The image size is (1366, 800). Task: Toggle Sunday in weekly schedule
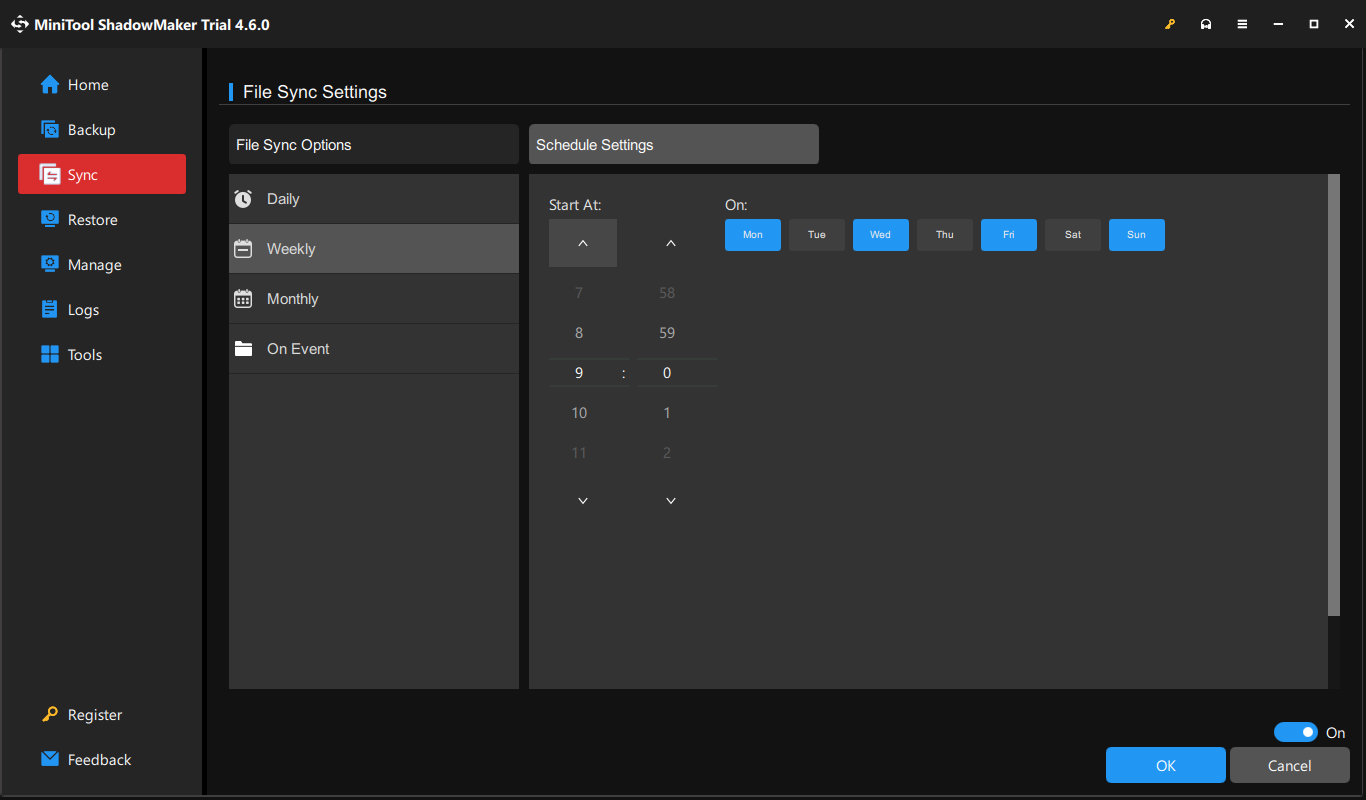pos(1137,235)
